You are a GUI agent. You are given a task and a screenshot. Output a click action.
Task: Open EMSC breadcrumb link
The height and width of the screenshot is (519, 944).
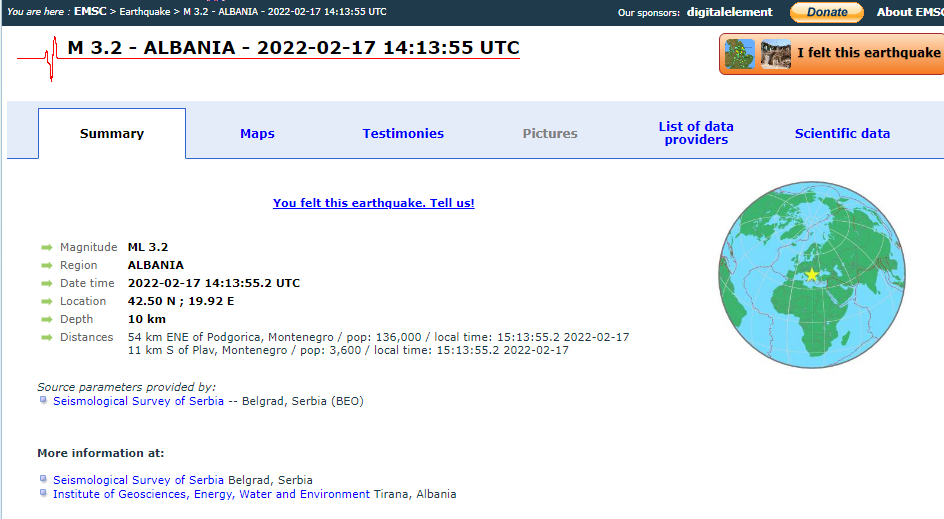(90, 12)
